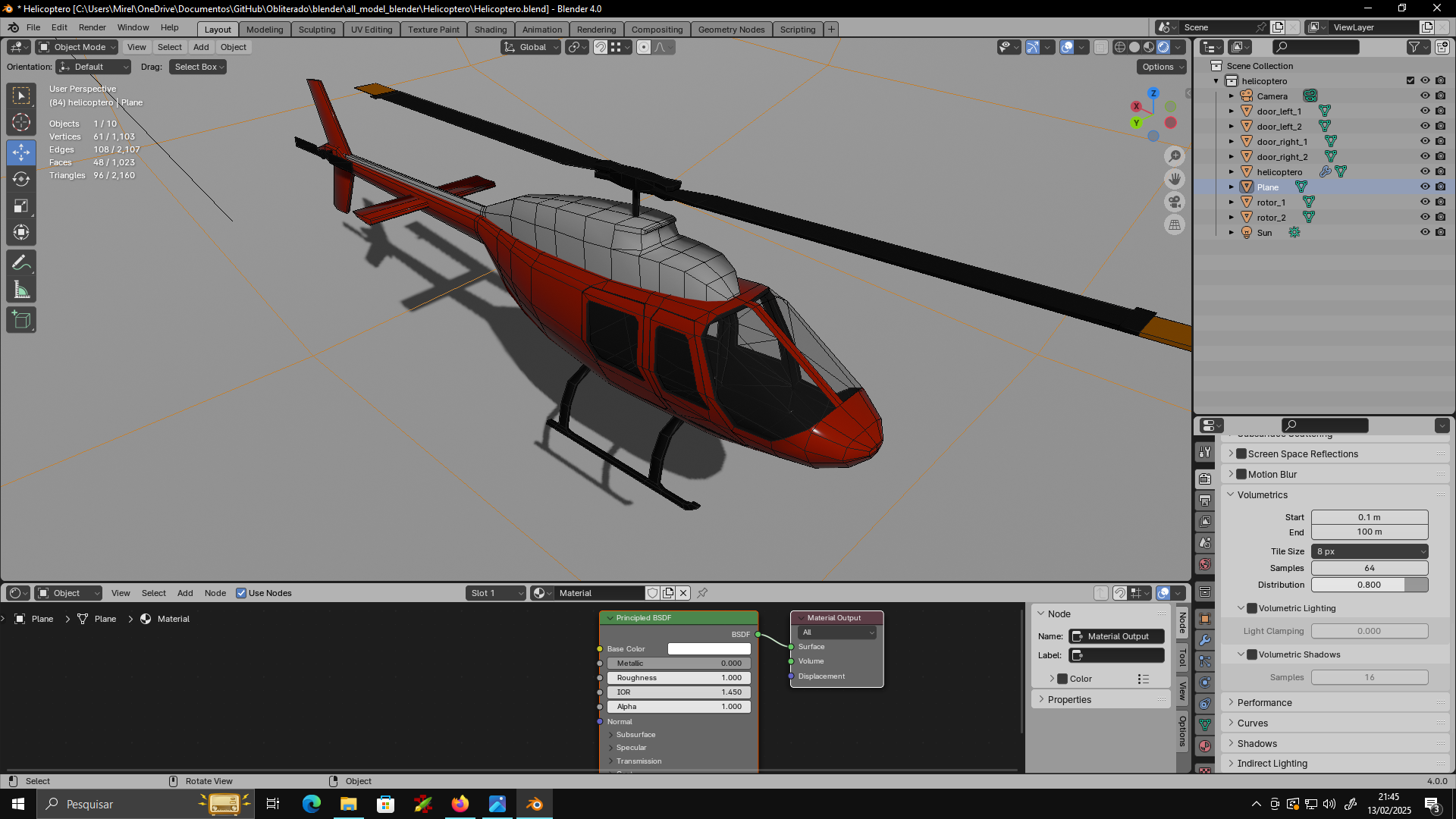Screen dimensions: 1456x819
Task: Switch to orthographic view using the grid icon
Action: pos(1175,225)
